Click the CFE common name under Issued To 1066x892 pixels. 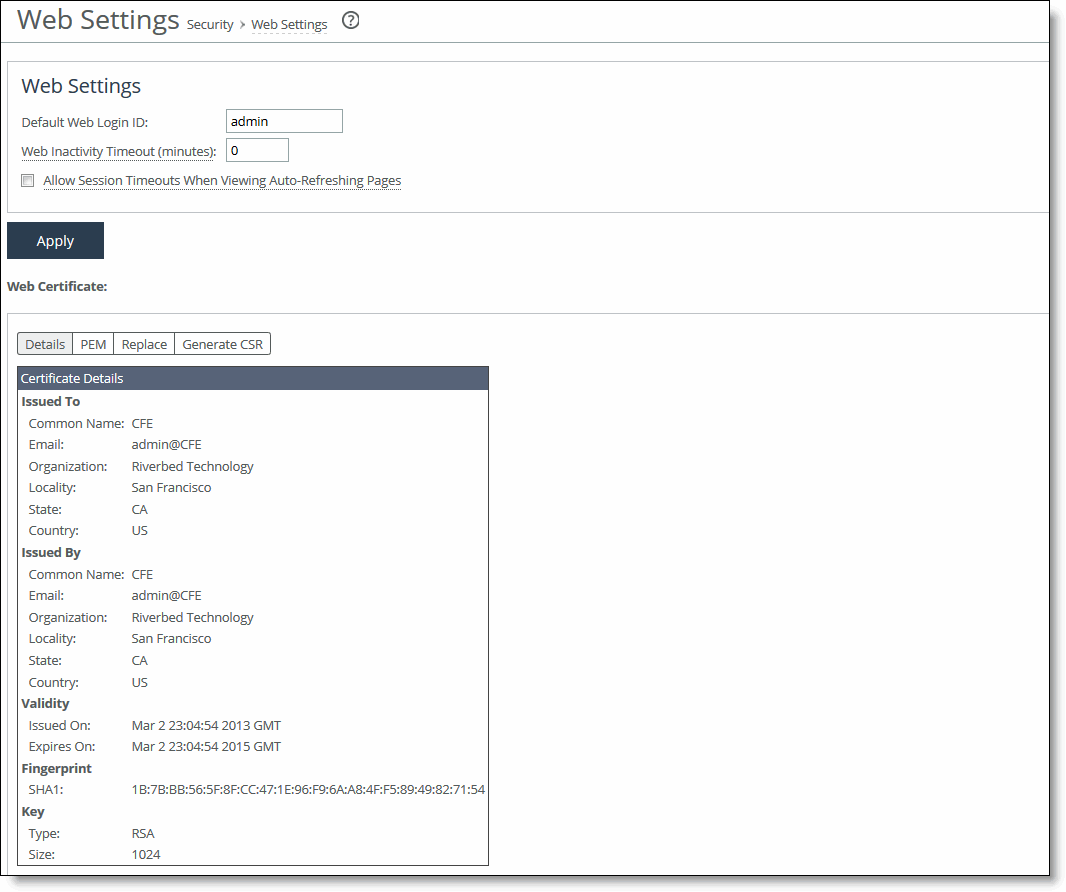141,423
